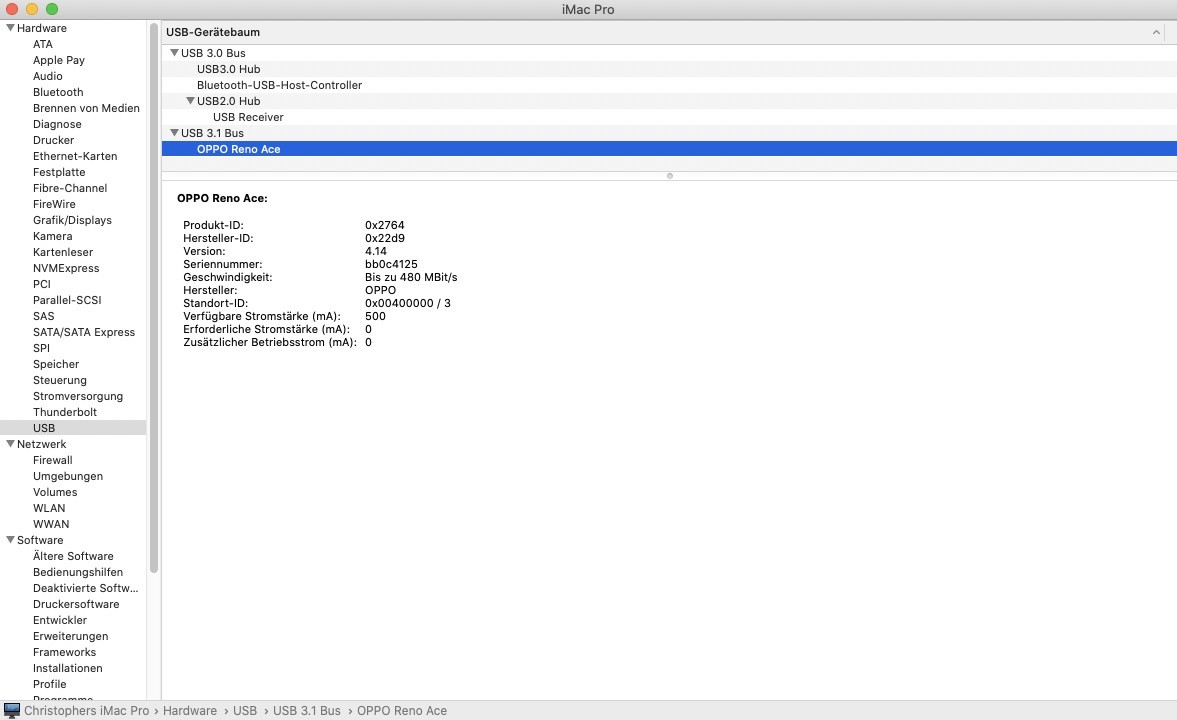Open Thunderbolt information

click(65, 412)
